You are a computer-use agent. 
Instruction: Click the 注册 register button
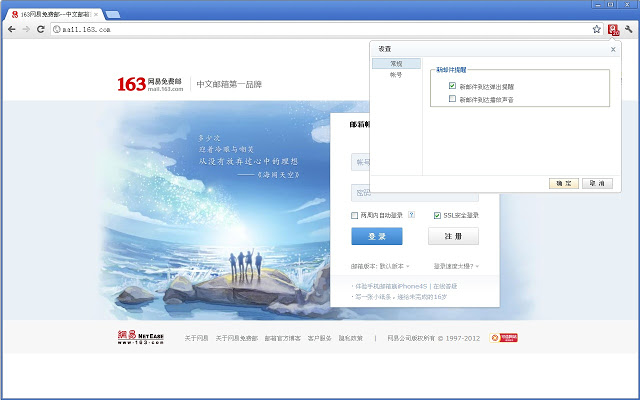click(x=453, y=236)
